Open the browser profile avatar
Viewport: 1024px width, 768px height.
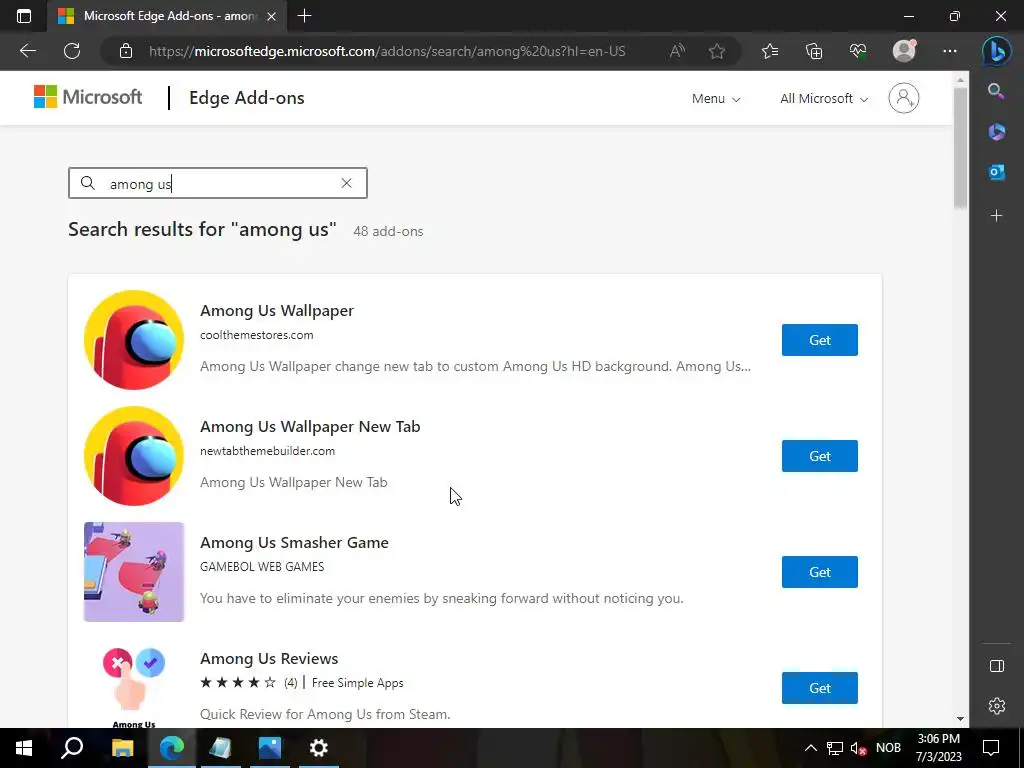pyautogui.click(x=904, y=50)
